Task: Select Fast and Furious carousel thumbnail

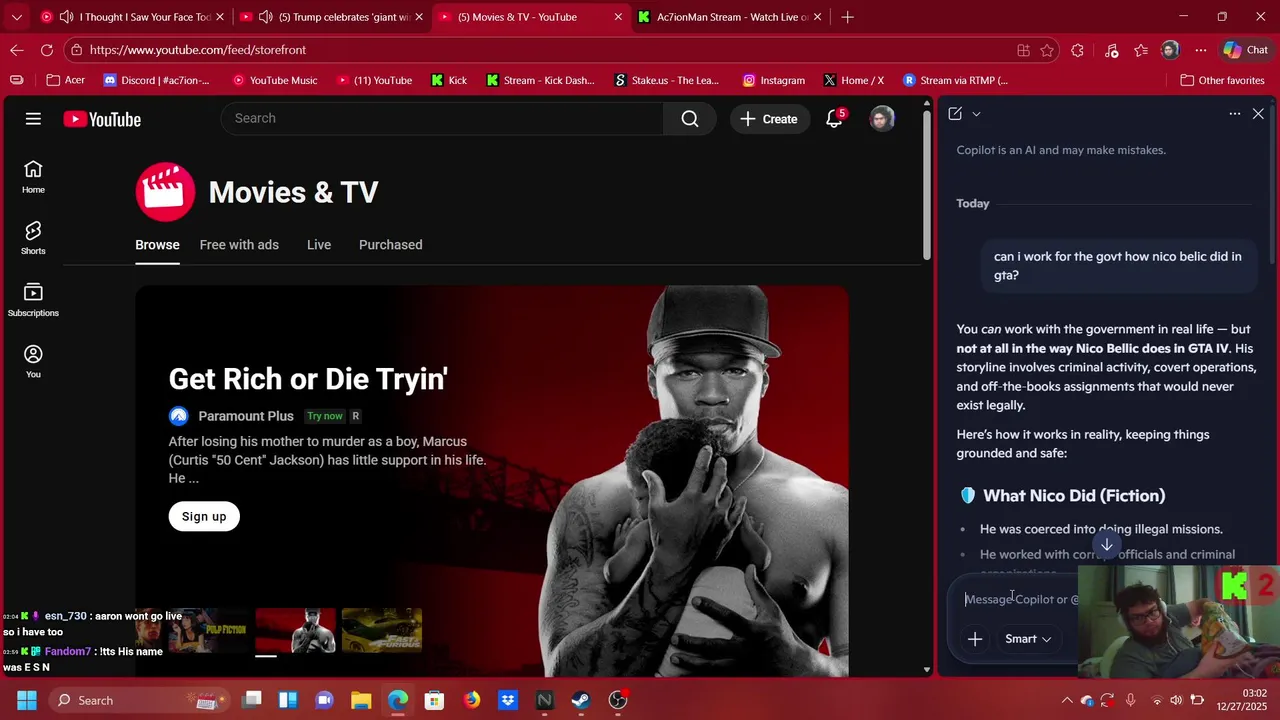Action: tap(382, 630)
